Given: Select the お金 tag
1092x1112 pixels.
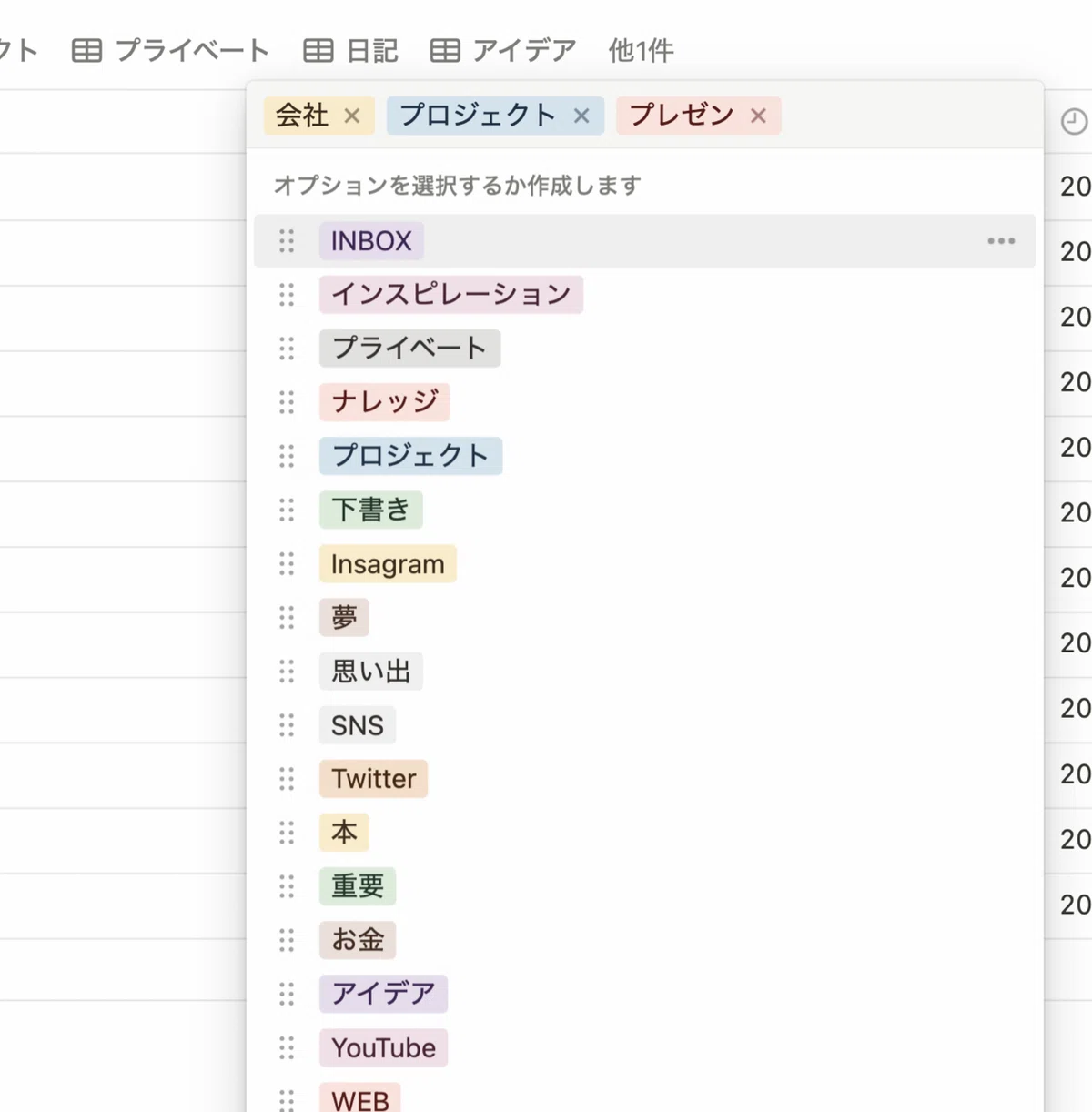Looking at the screenshot, I should [x=358, y=940].
